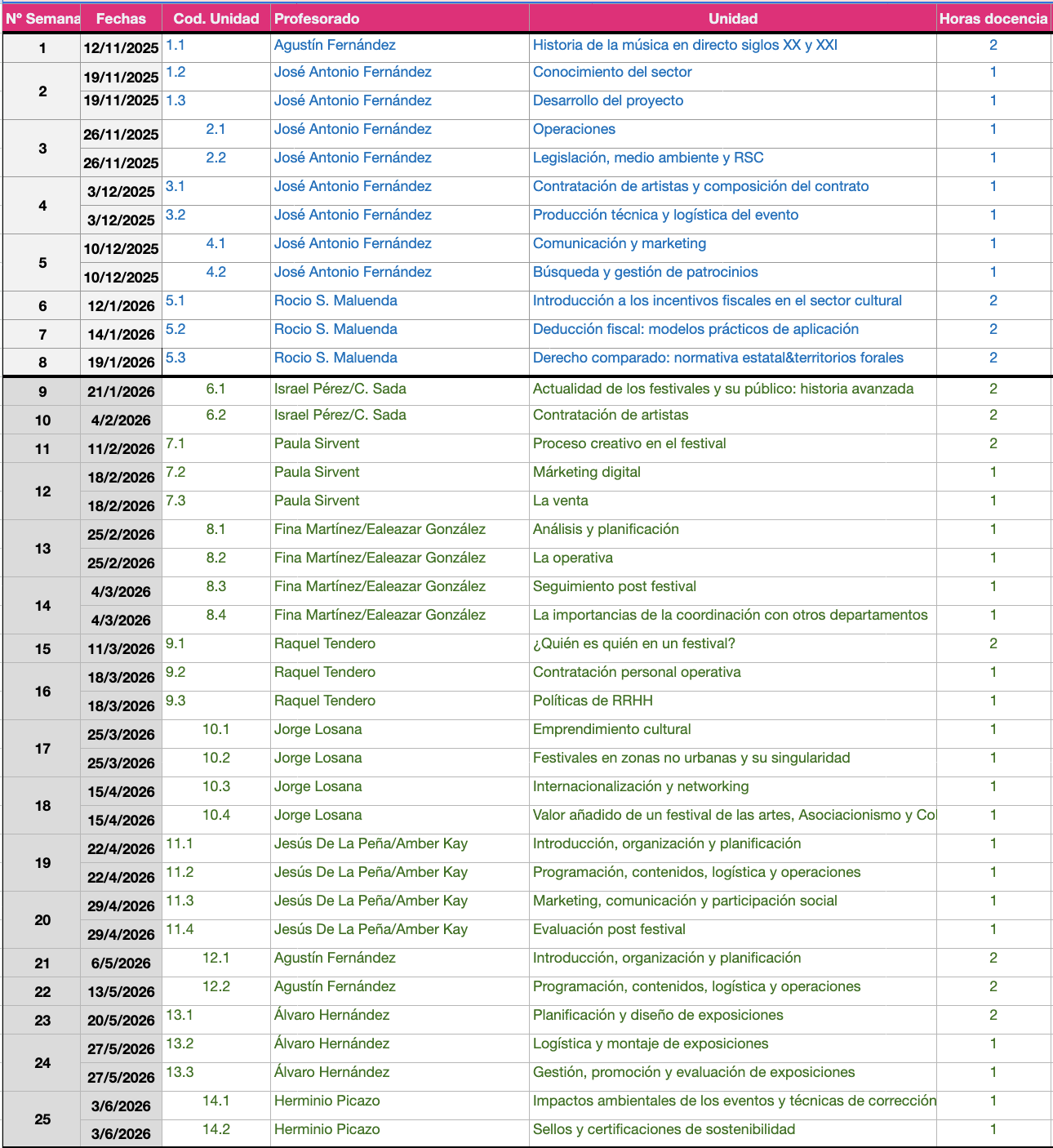Select "¿Quién es quién en un festival?" cell

click(633, 644)
